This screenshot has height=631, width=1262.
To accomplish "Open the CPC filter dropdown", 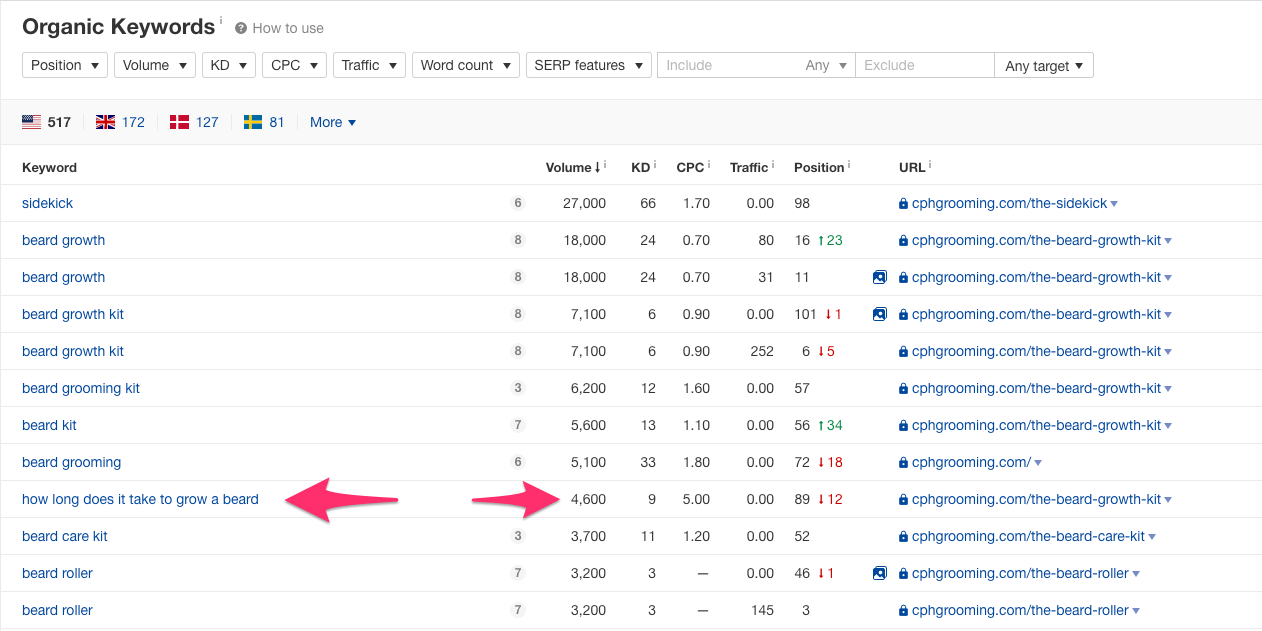I will pyautogui.click(x=295, y=65).
